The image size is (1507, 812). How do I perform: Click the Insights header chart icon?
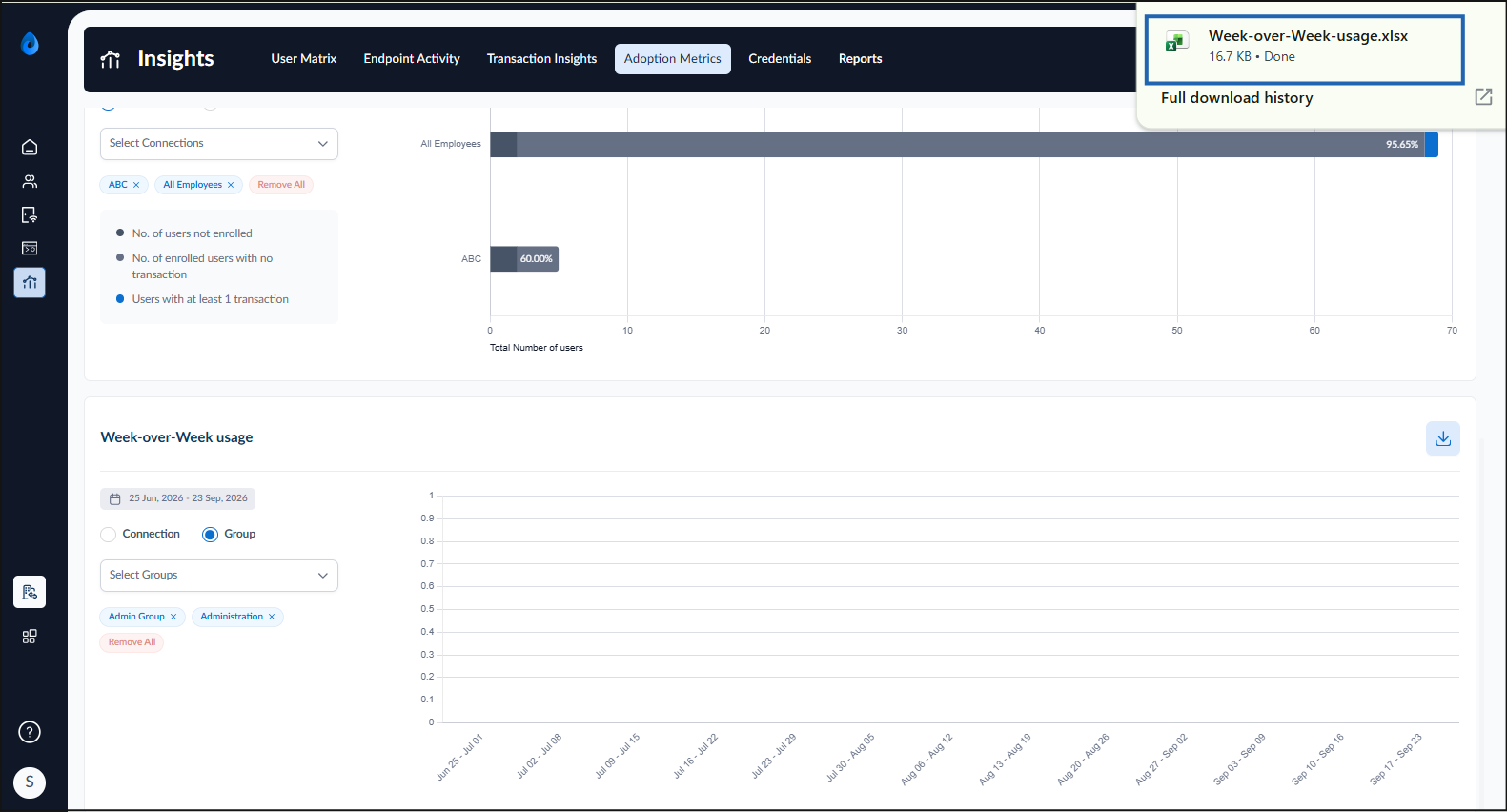click(x=111, y=59)
